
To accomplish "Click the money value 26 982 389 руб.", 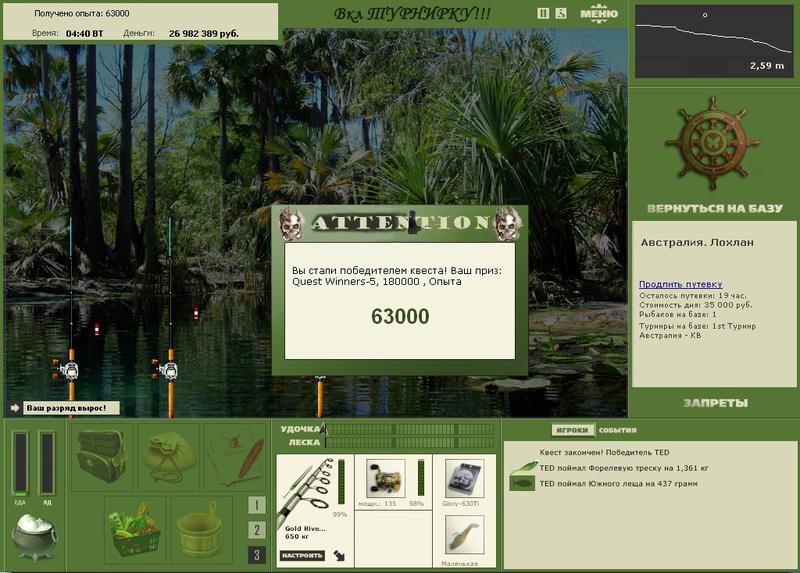I will [204, 34].
